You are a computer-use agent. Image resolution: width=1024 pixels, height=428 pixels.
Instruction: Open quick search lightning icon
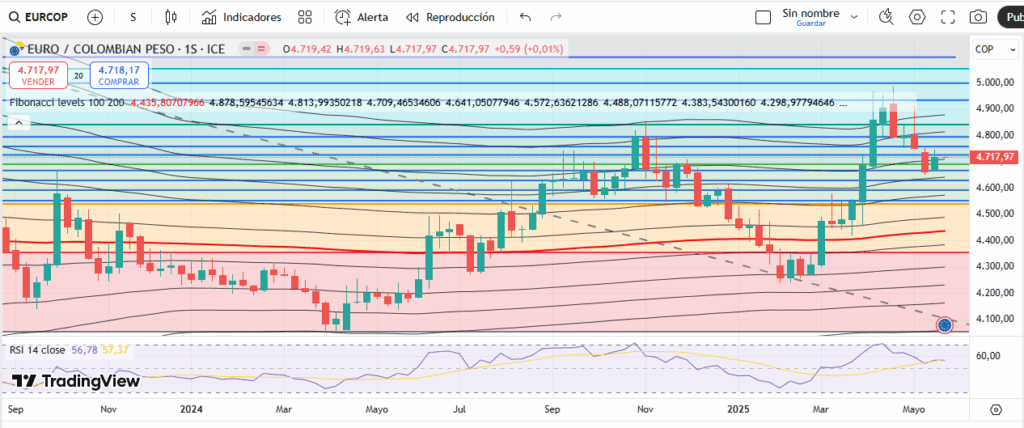click(886, 17)
